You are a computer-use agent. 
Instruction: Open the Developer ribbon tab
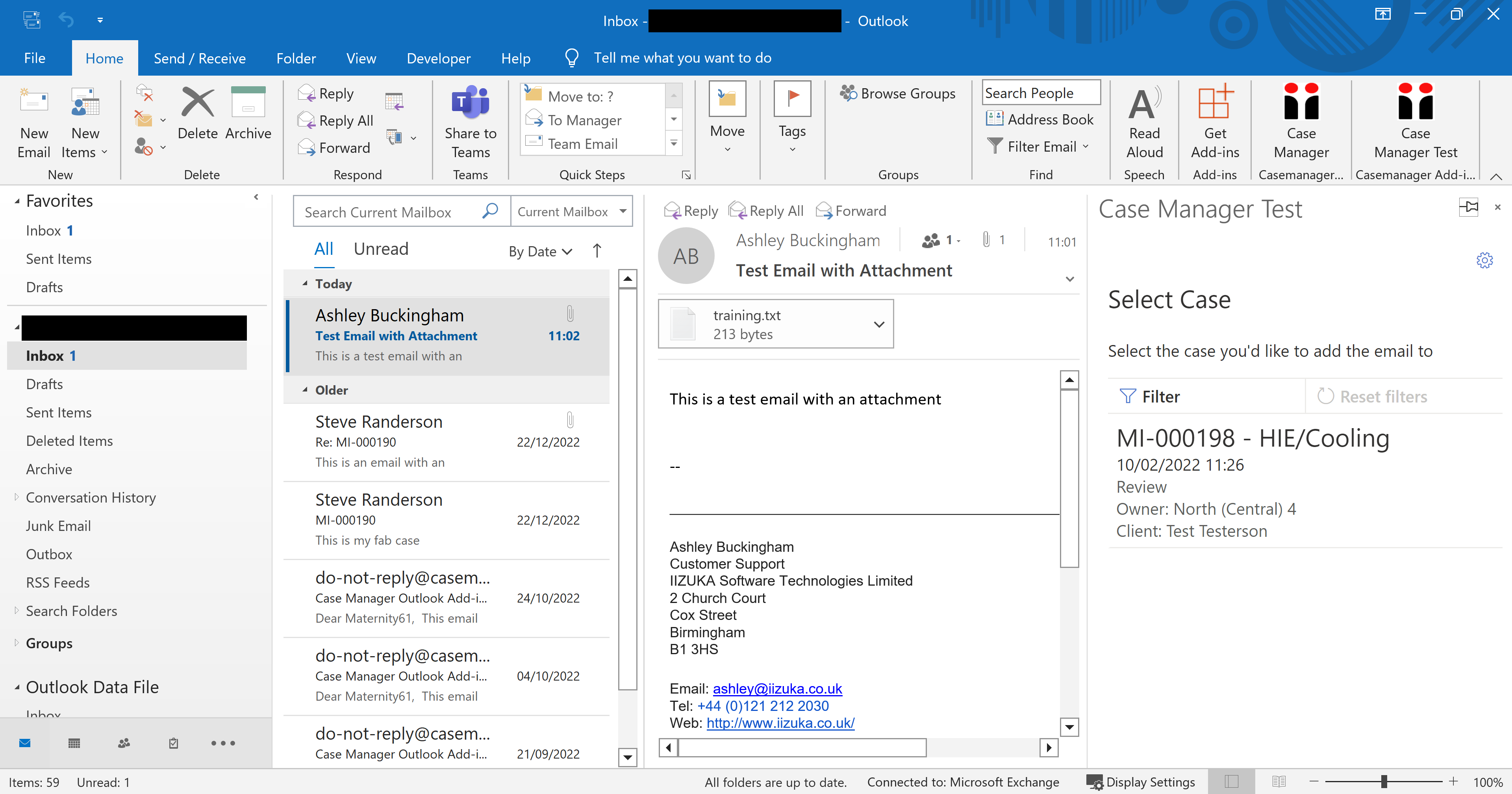[x=439, y=58]
